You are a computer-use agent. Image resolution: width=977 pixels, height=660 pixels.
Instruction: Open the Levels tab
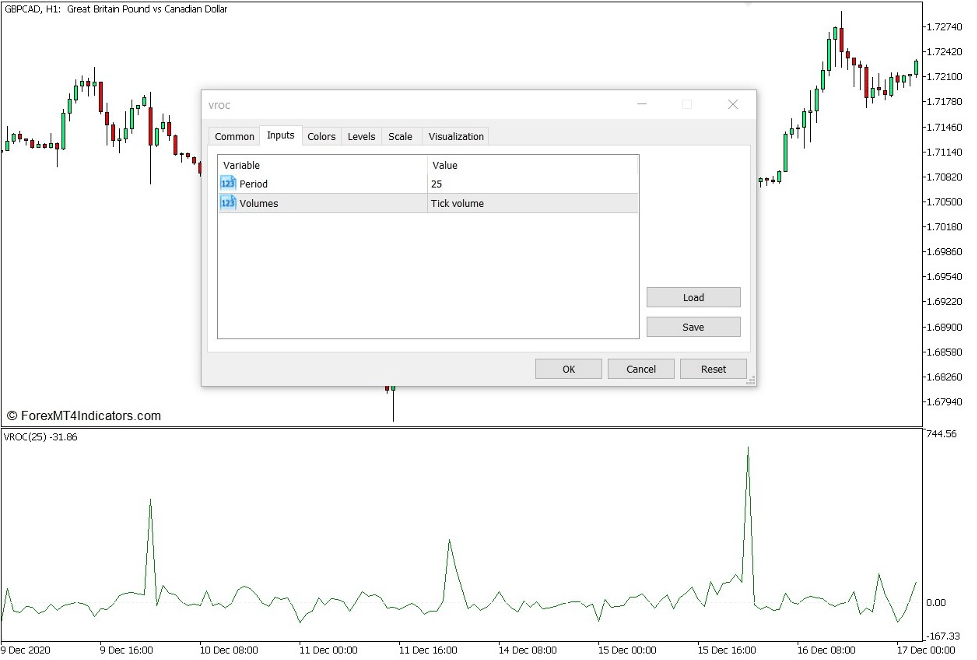pos(361,136)
